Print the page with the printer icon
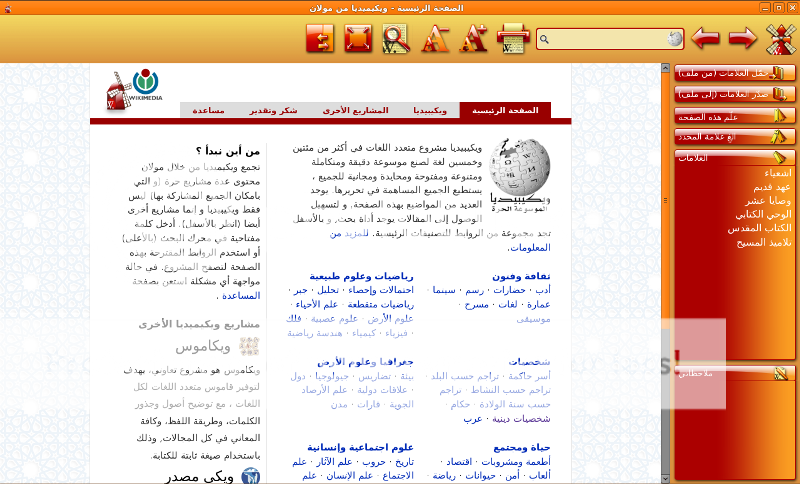This screenshot has width=800, height=484. point(513,39)
